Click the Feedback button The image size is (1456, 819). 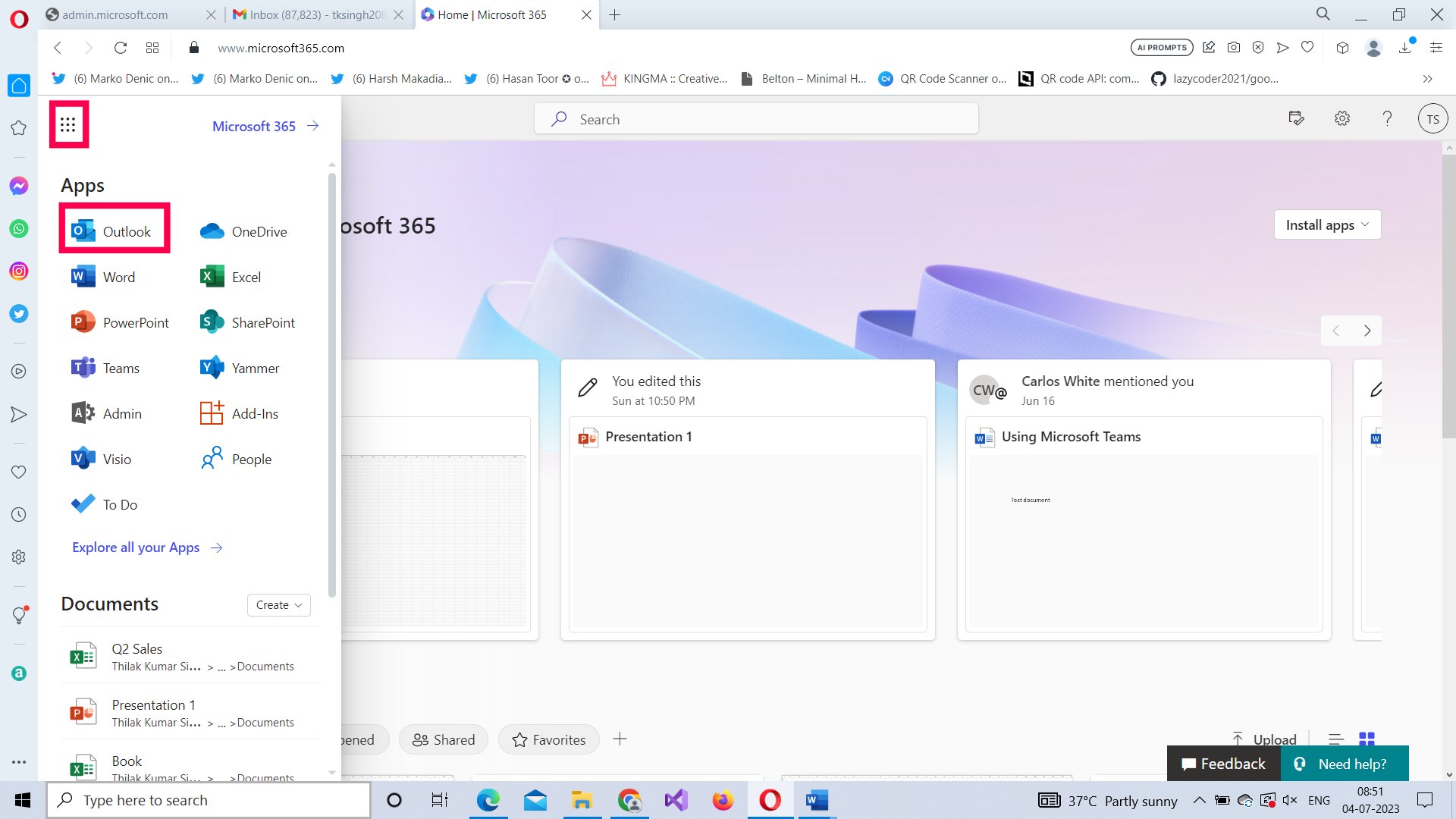tap(1223, 764)
